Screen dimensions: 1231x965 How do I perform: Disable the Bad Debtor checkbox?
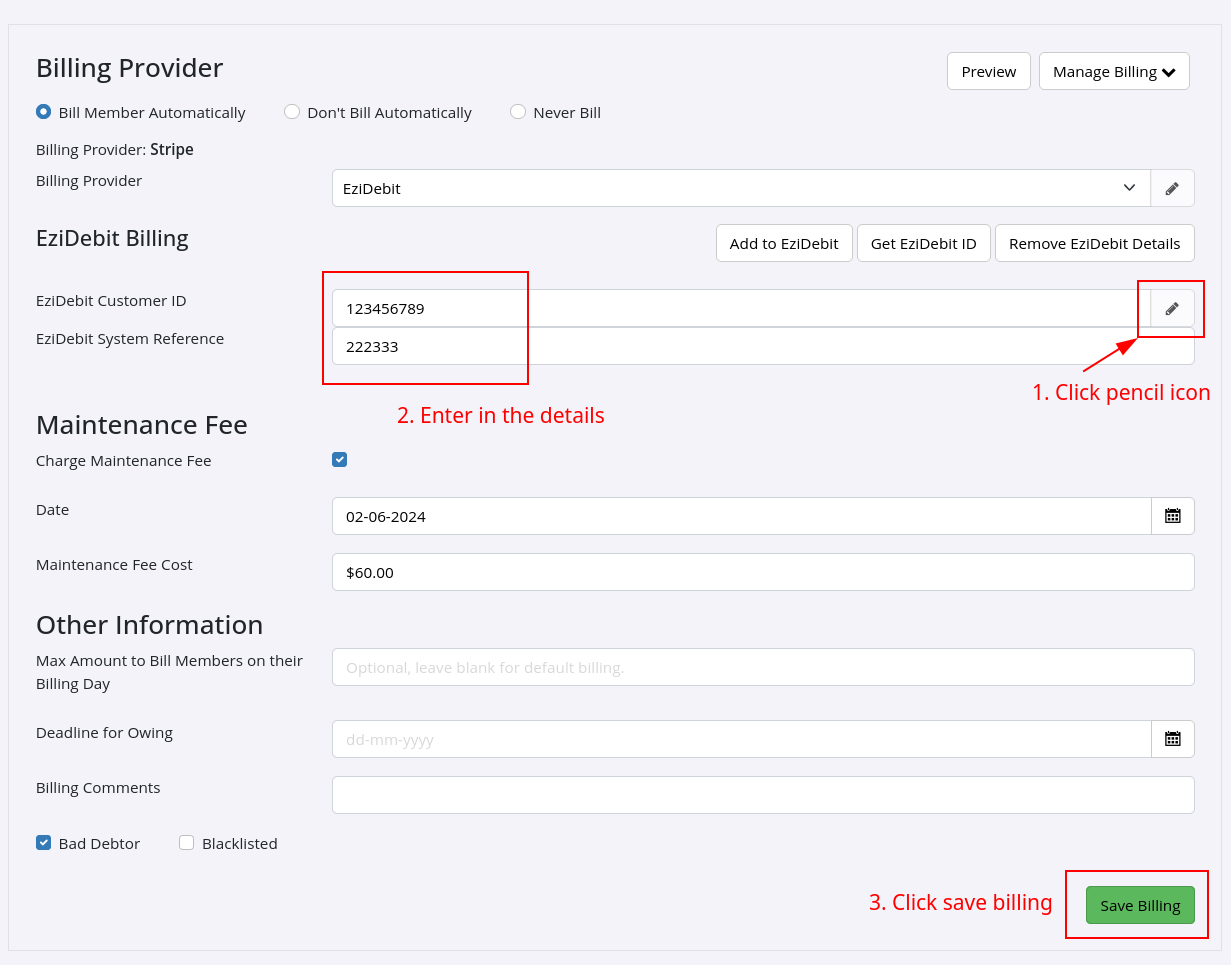pyautogui.click(x=43, y=843)
